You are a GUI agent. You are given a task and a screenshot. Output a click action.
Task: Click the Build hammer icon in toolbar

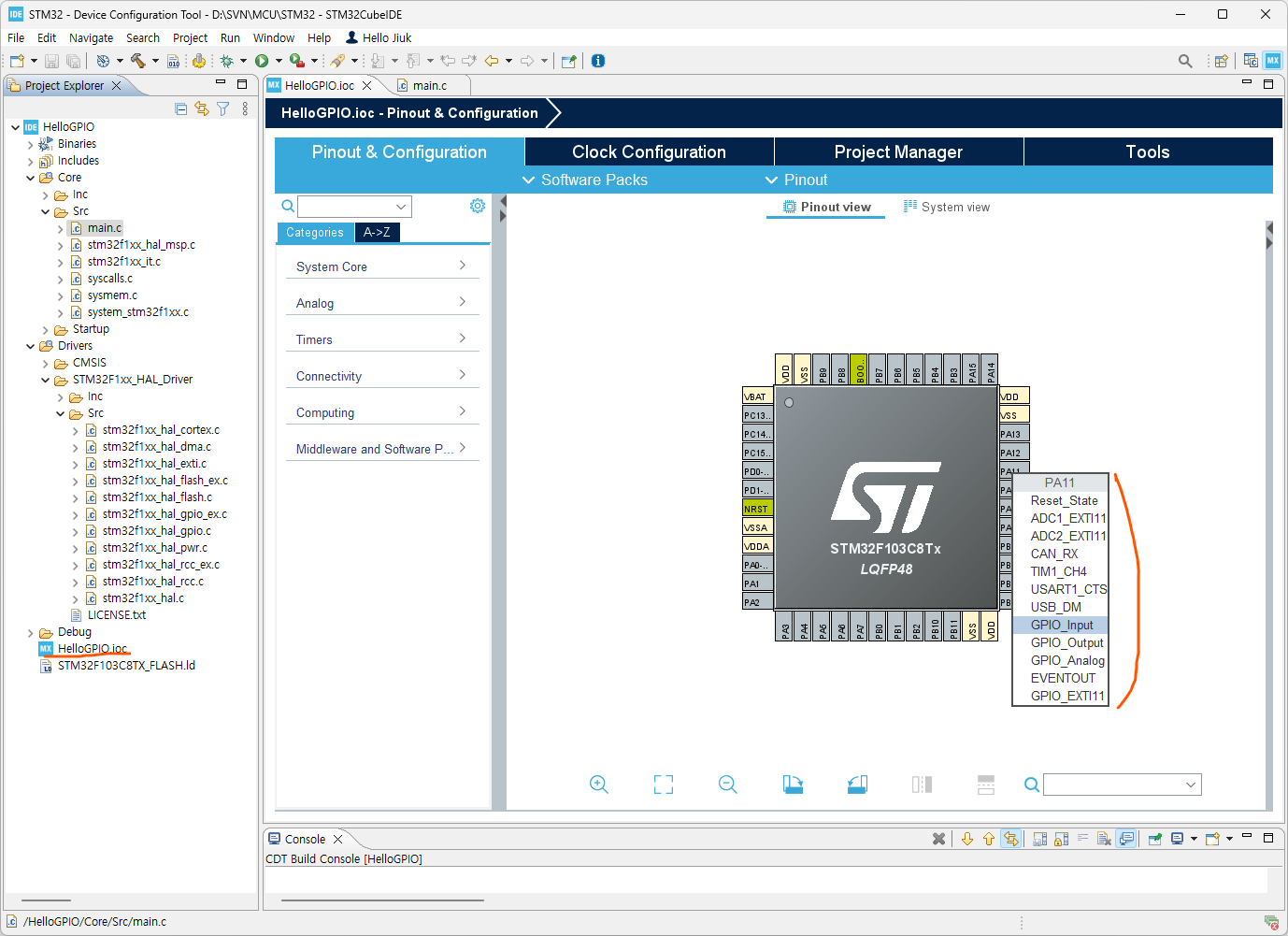[137, 61]
